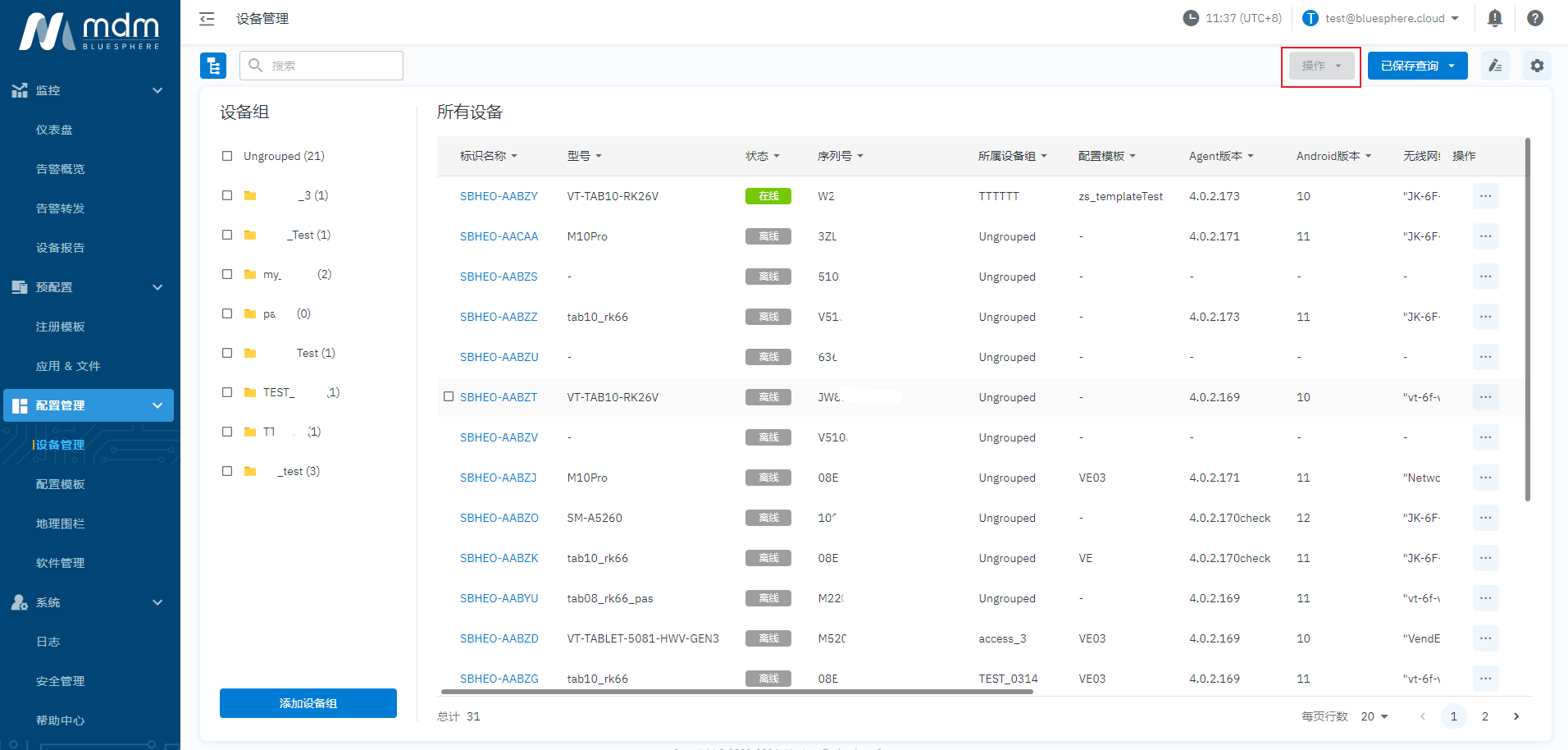Open the help question mark icon
The image size is (1568, 750).
1534,17
